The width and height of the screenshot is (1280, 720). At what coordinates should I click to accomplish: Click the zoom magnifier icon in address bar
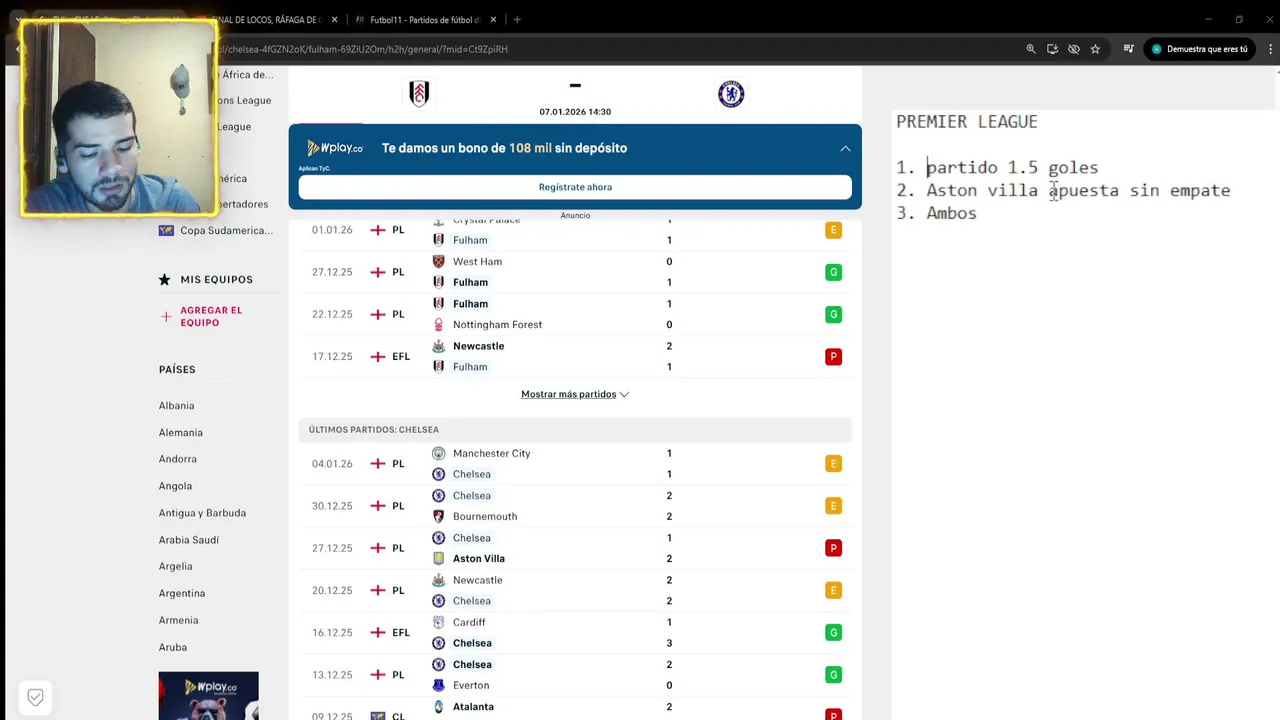1031,49
